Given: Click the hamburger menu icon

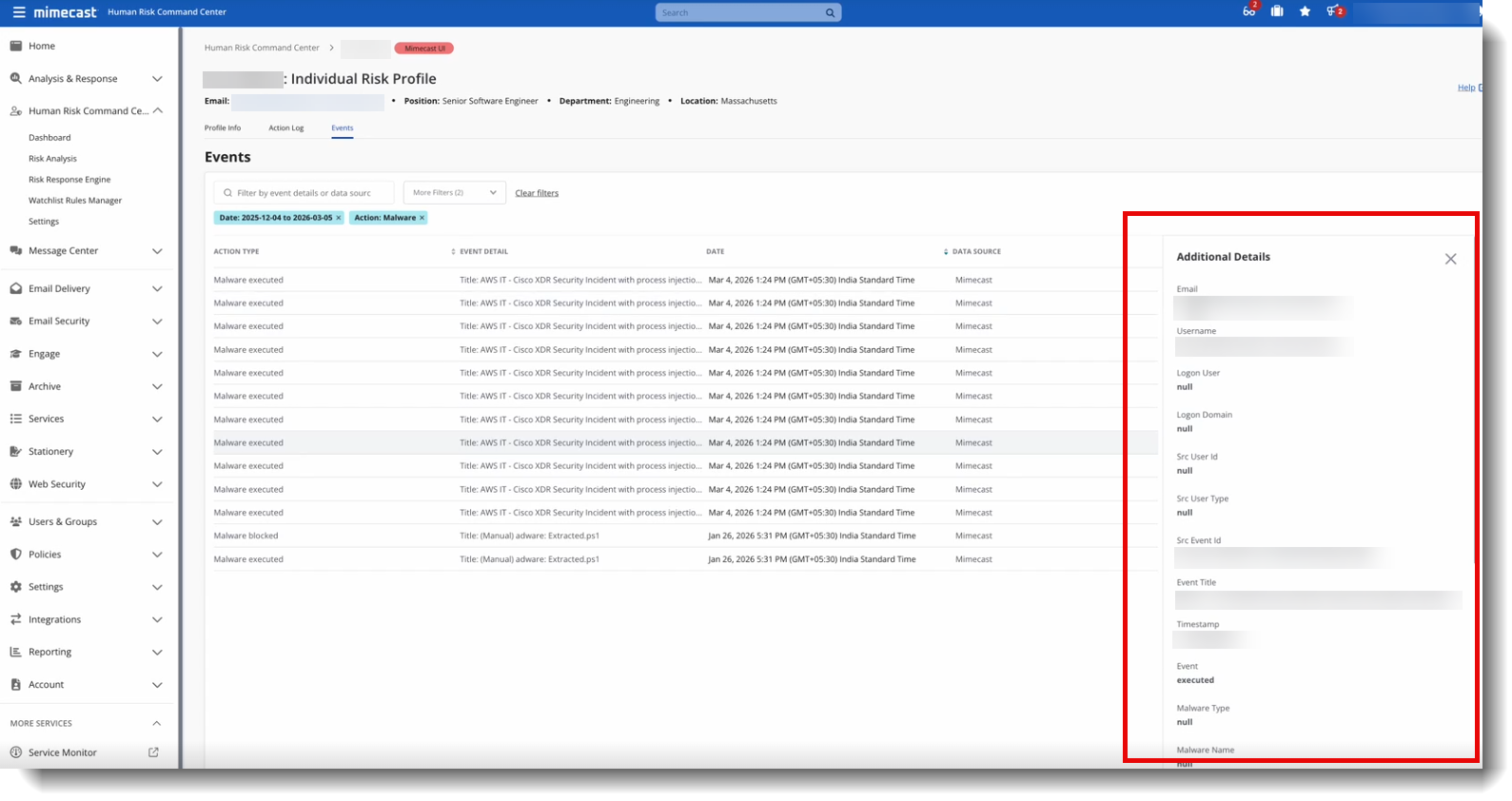Looking at the screenshot, I should pos(19,12).
